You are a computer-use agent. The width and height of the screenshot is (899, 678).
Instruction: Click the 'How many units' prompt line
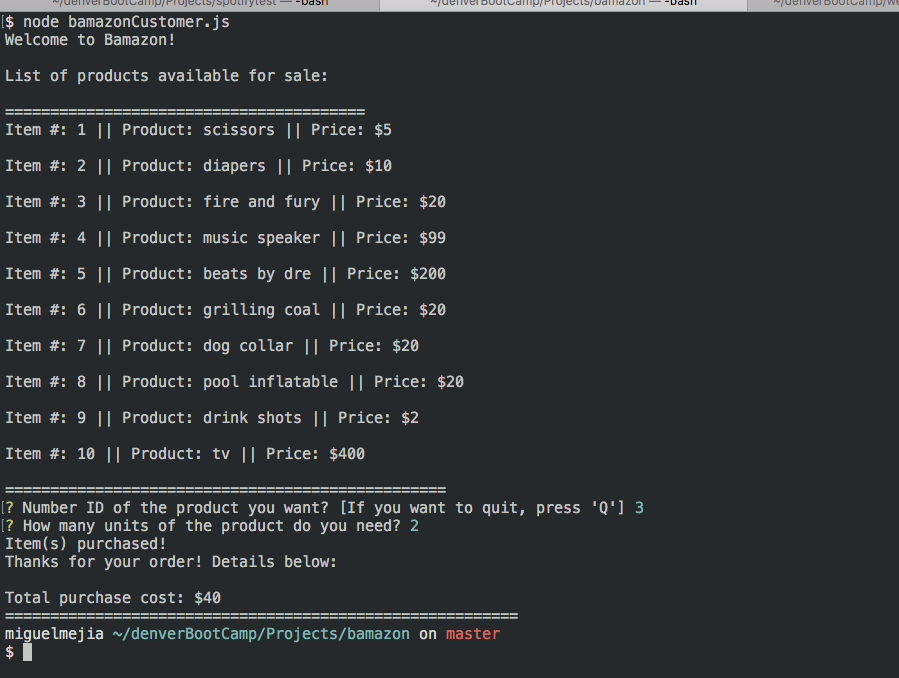[x=212, y=526]
